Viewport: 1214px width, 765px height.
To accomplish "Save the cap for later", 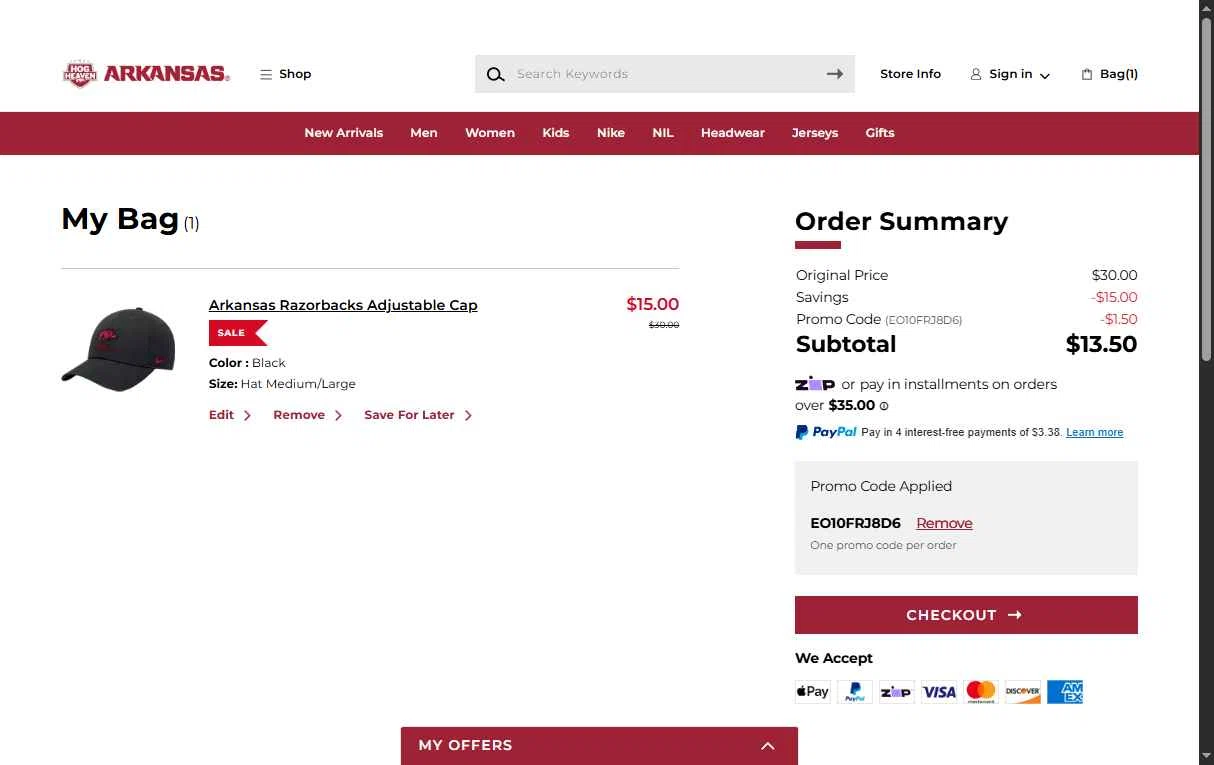I will point(418,415).
